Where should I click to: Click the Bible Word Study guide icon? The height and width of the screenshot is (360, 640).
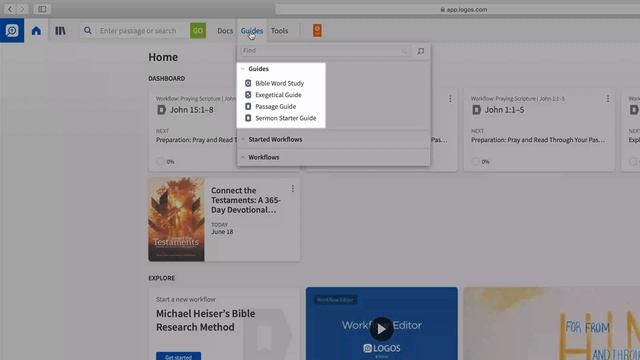pyautogui.click(x=248, y=83)
